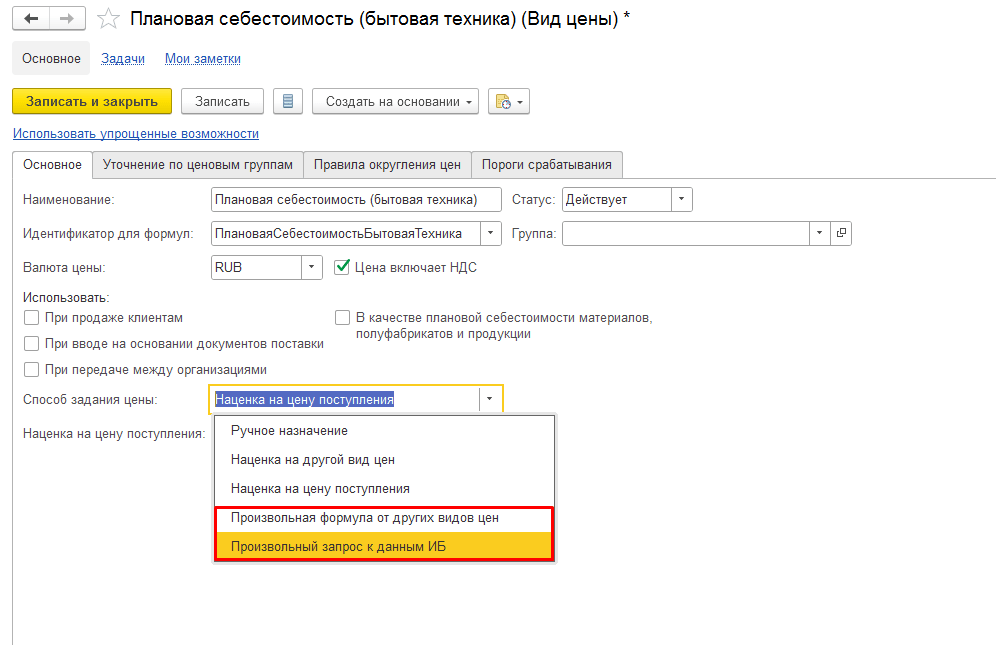This screenshot has height=645, width=996.
Task: Check При передаче между организациями option
Action: pos(31,370)
